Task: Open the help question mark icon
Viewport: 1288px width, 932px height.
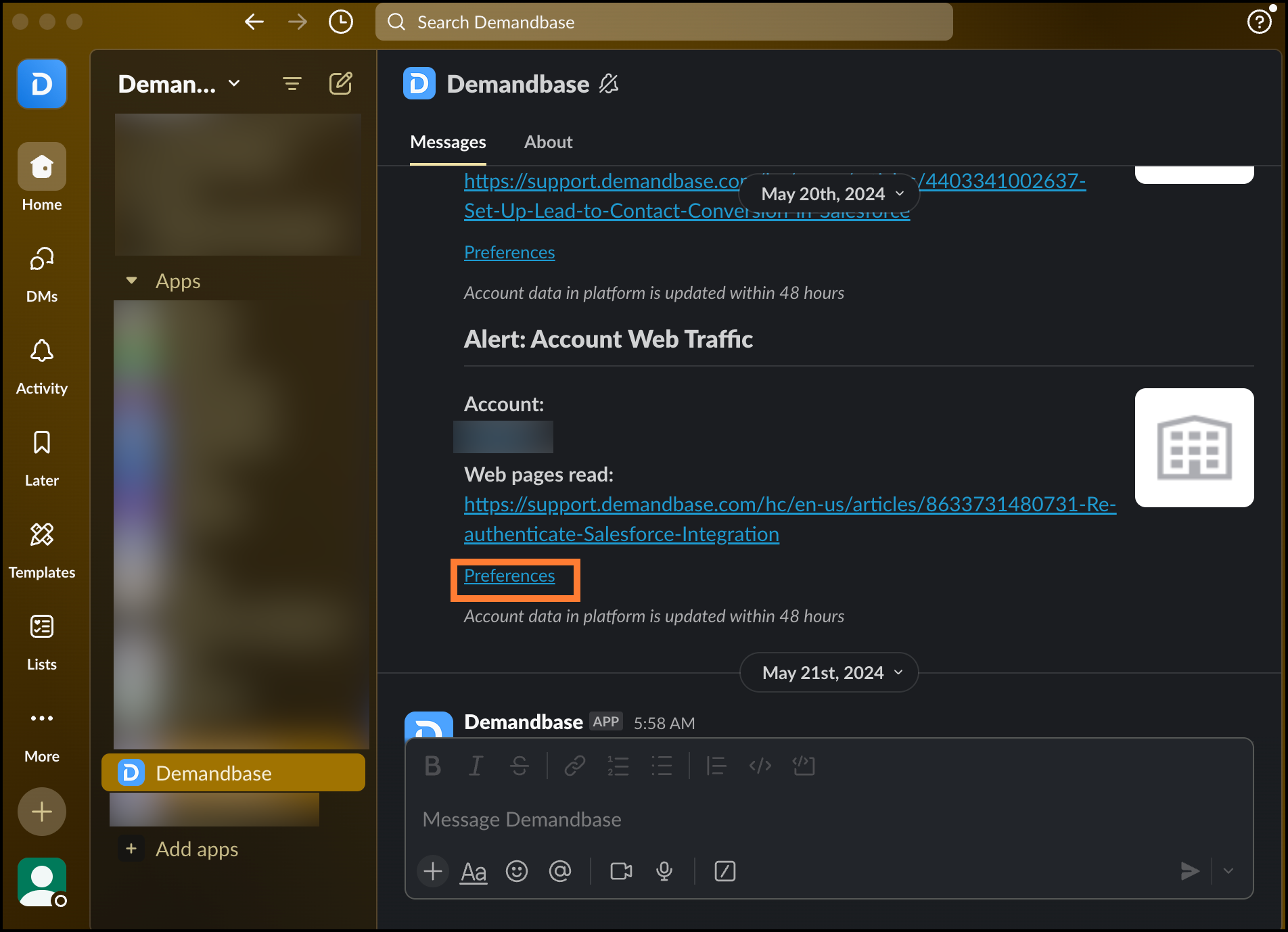Action: coord(1259,22)
